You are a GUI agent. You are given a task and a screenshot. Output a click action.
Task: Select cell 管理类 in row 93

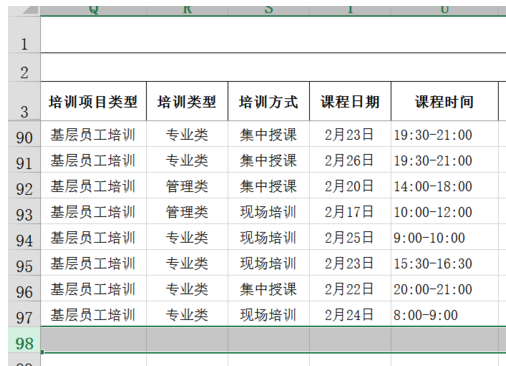pos(187,211)
